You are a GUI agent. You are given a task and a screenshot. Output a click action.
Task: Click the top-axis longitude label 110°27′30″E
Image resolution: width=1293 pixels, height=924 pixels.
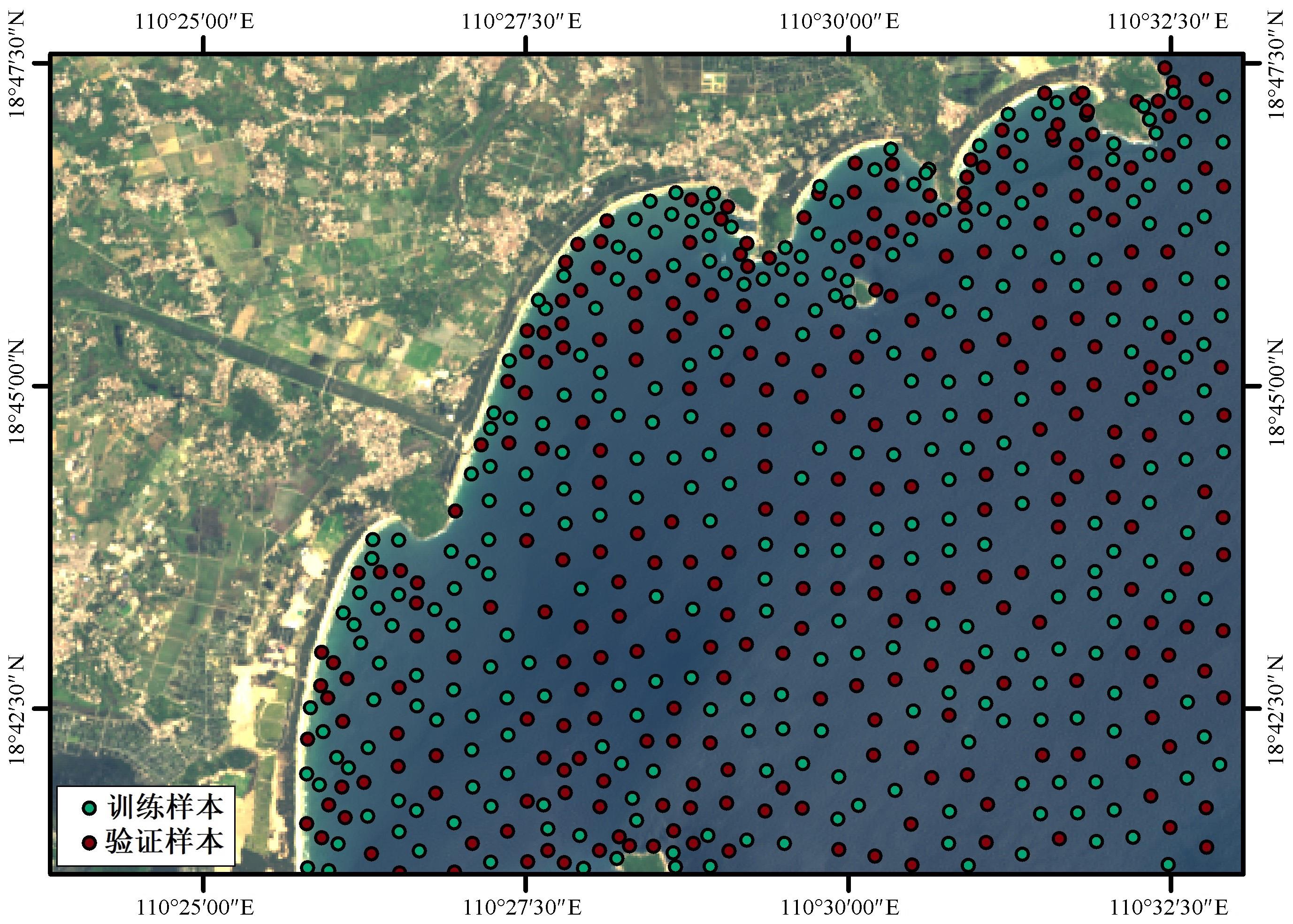pyautogui.click(x=522, y=22)
